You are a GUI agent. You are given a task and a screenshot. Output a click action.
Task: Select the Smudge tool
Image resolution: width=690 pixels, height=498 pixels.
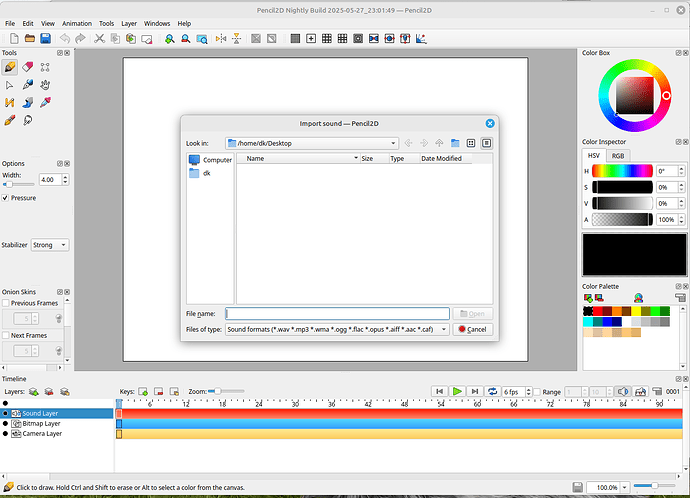pos(28,120)
